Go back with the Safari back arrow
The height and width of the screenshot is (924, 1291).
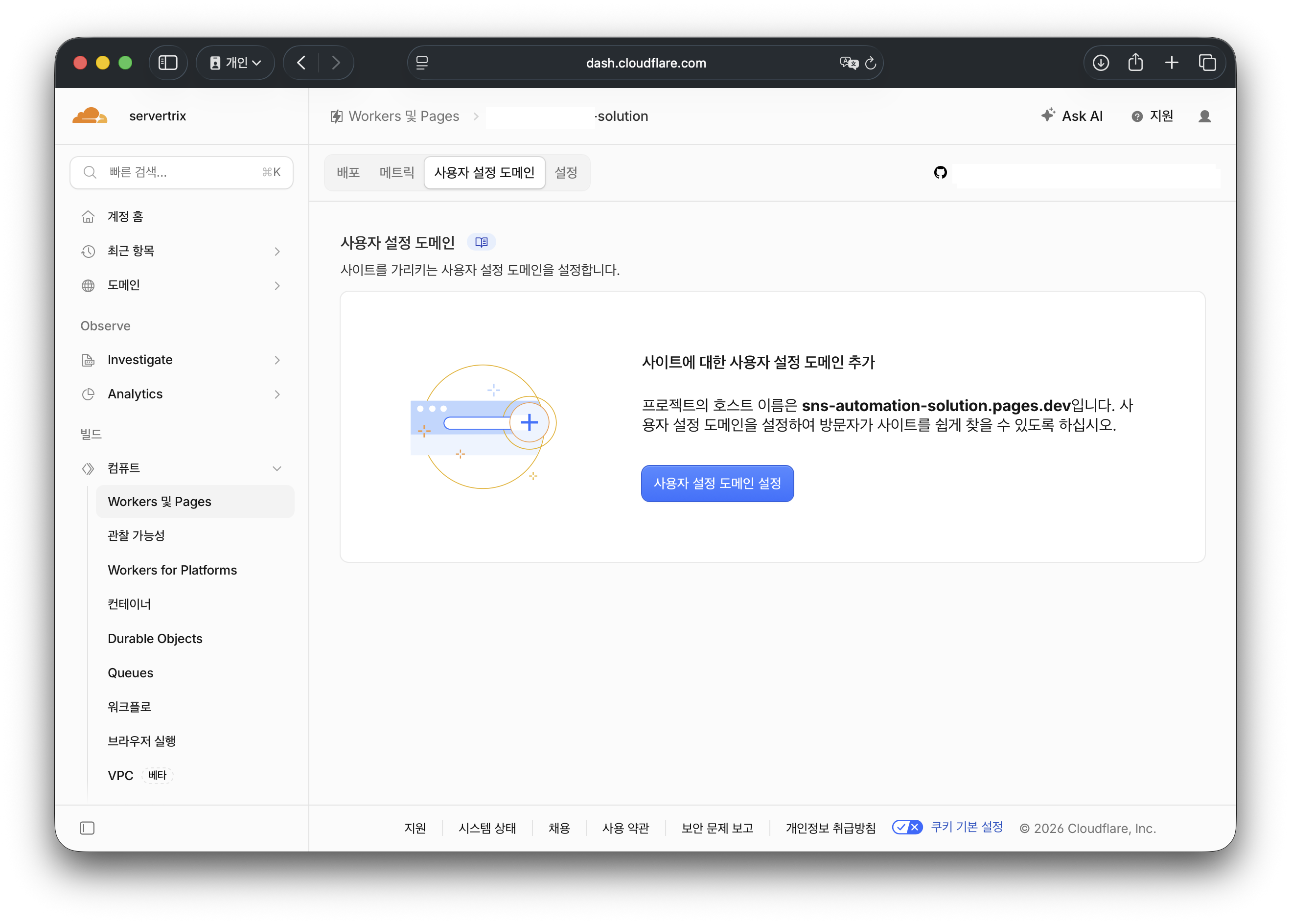(x=301, y=63)
